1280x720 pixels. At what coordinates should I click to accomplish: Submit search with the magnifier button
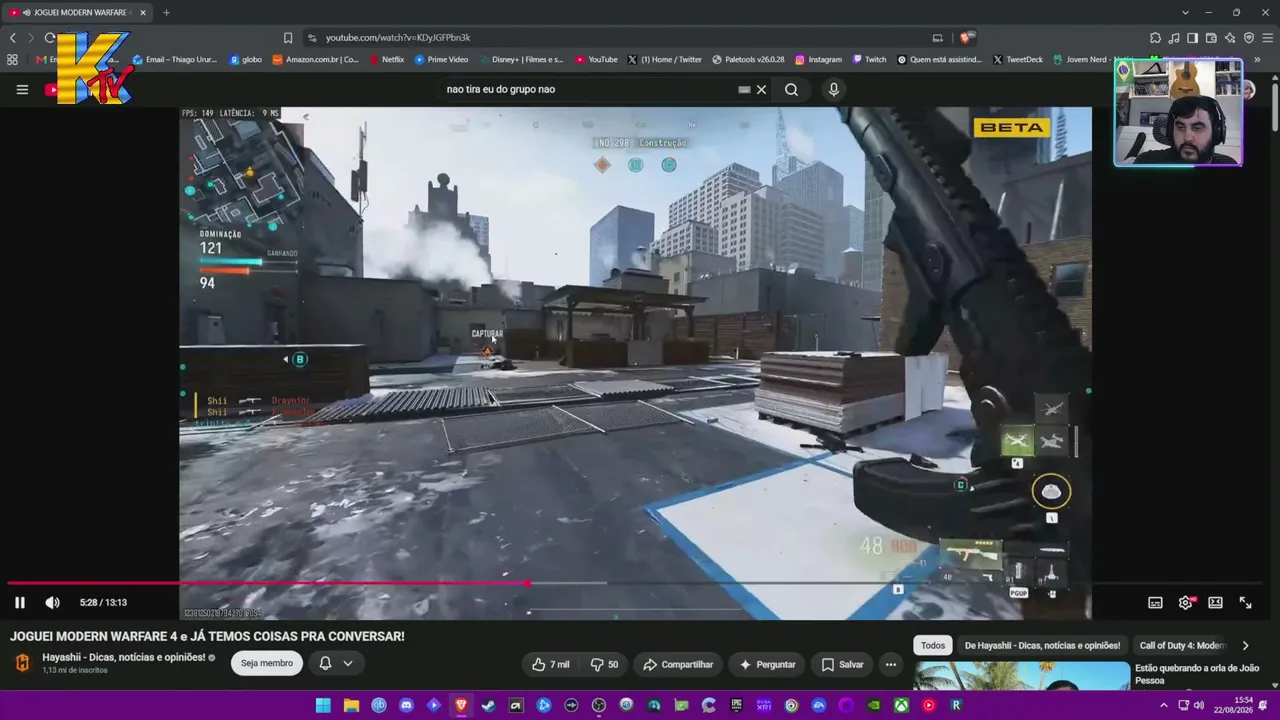(x=791, y=89)
